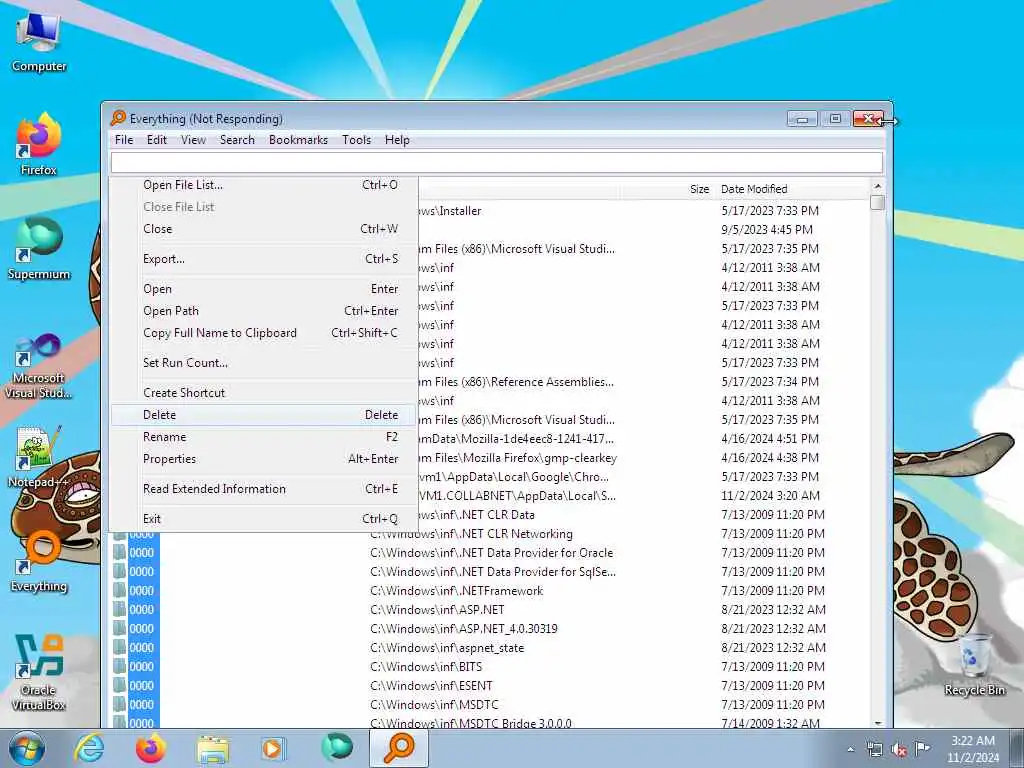Select Open in the File menu
This screenshot has height=768, width=1024.
click(x=263, y=289)
